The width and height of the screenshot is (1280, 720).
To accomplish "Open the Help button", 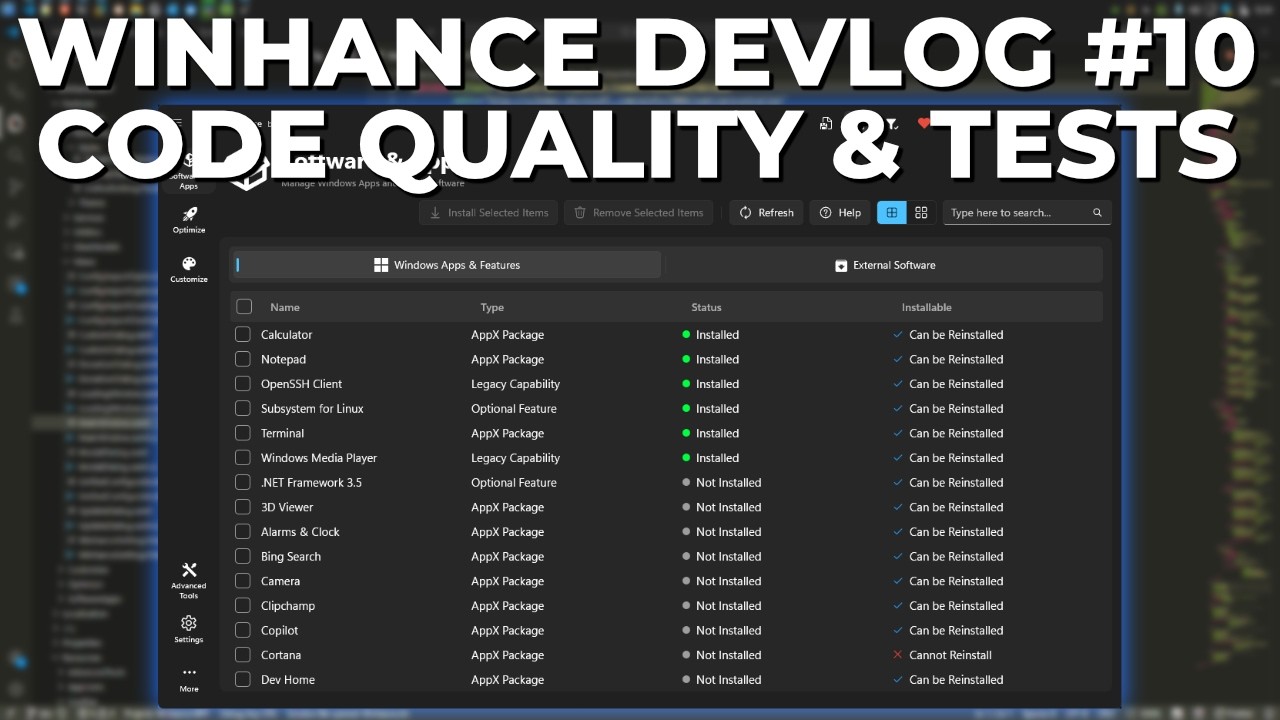I will pyautogui.click(x=840, y=212).
